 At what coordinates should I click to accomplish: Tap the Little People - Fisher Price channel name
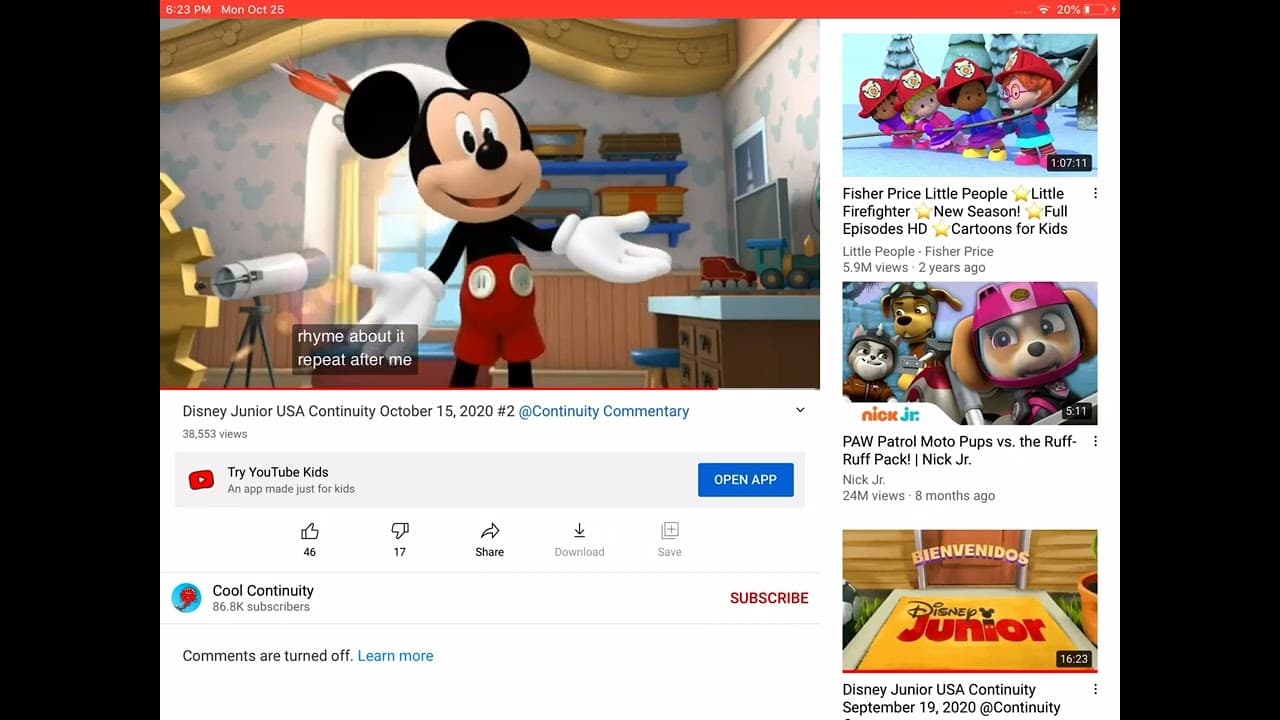pos(918,252)
